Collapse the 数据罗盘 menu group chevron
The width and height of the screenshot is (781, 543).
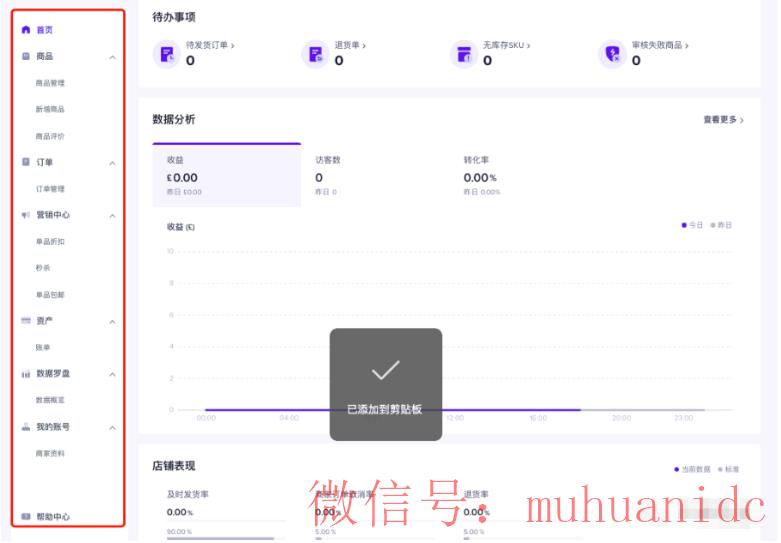[113, 375]
